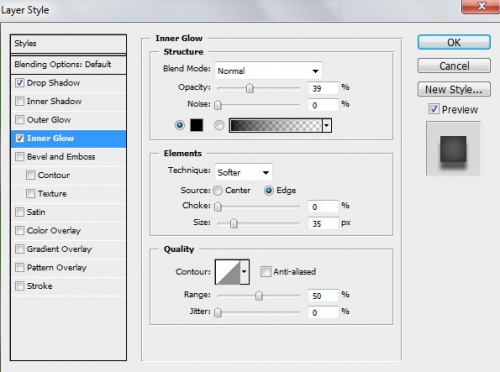Image resolution: width=500 pixels, height=372 pixels.
Task: Enable the Pattern Overlay checkbox
Action: (x=20, y=267)
